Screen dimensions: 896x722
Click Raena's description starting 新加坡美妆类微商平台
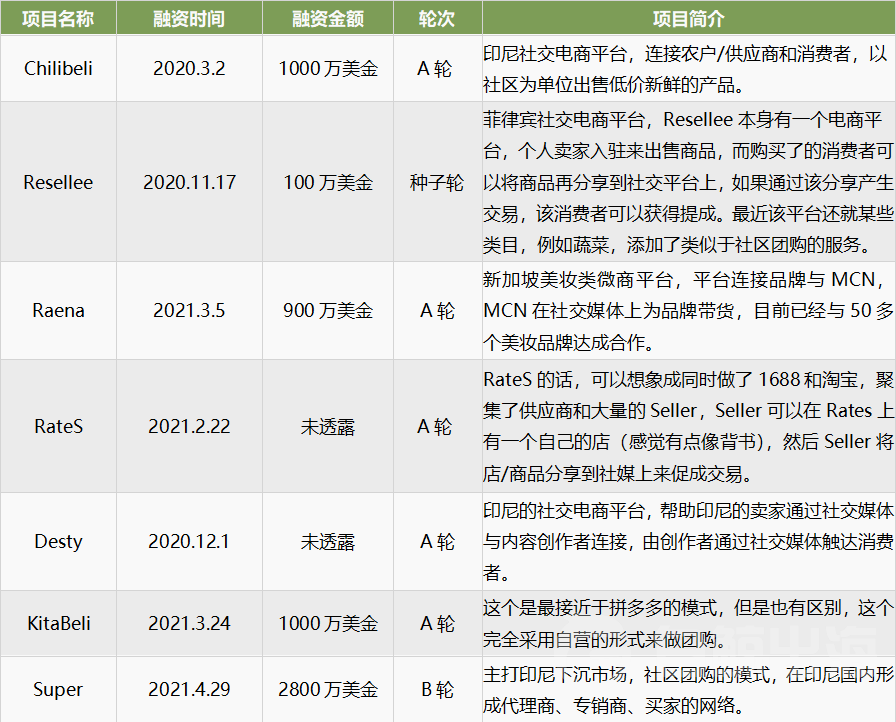click(689, 310)
